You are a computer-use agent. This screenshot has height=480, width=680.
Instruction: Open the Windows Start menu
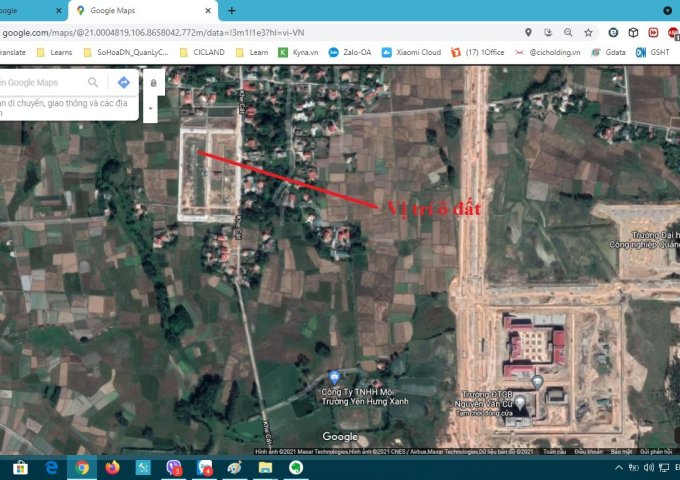pos(19,467)
